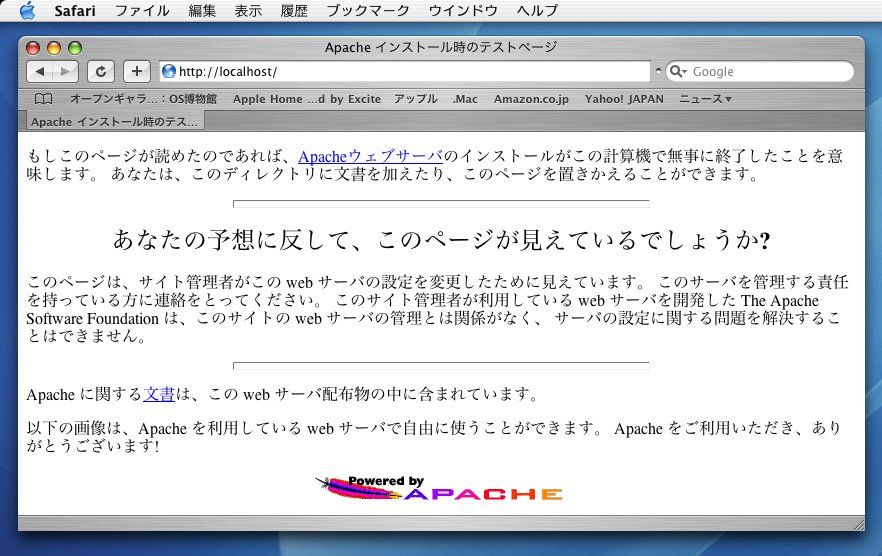Screen dimensions: 882x556
Task: Open the Apple menu
Action: [27, 10]
